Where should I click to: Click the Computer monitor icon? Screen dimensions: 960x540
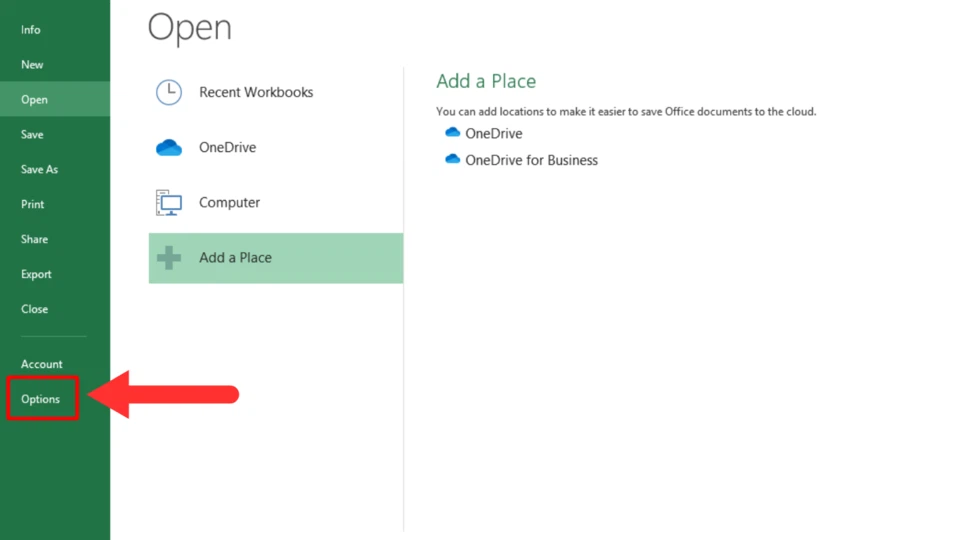tap(169, 203)
